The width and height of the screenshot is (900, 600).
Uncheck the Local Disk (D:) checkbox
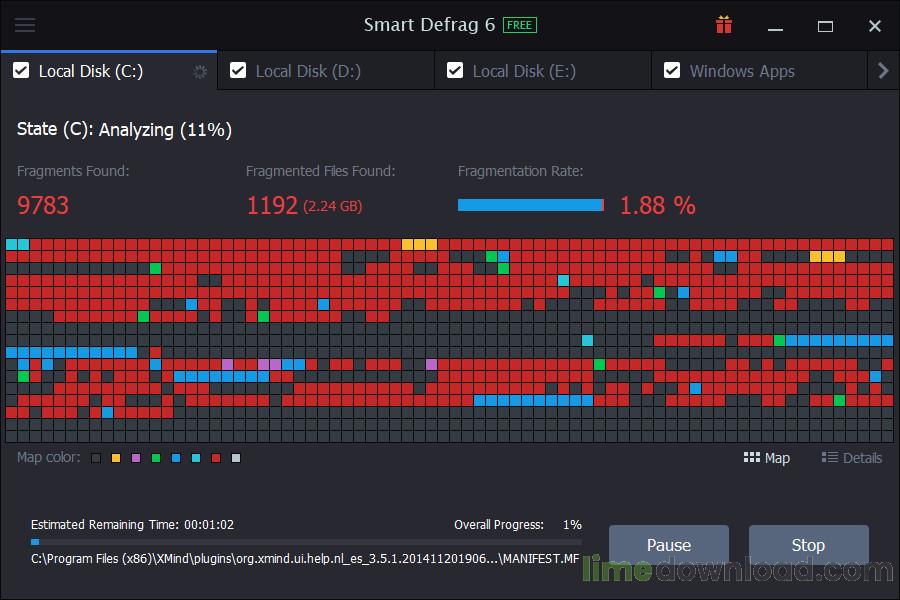coord(238,70)
